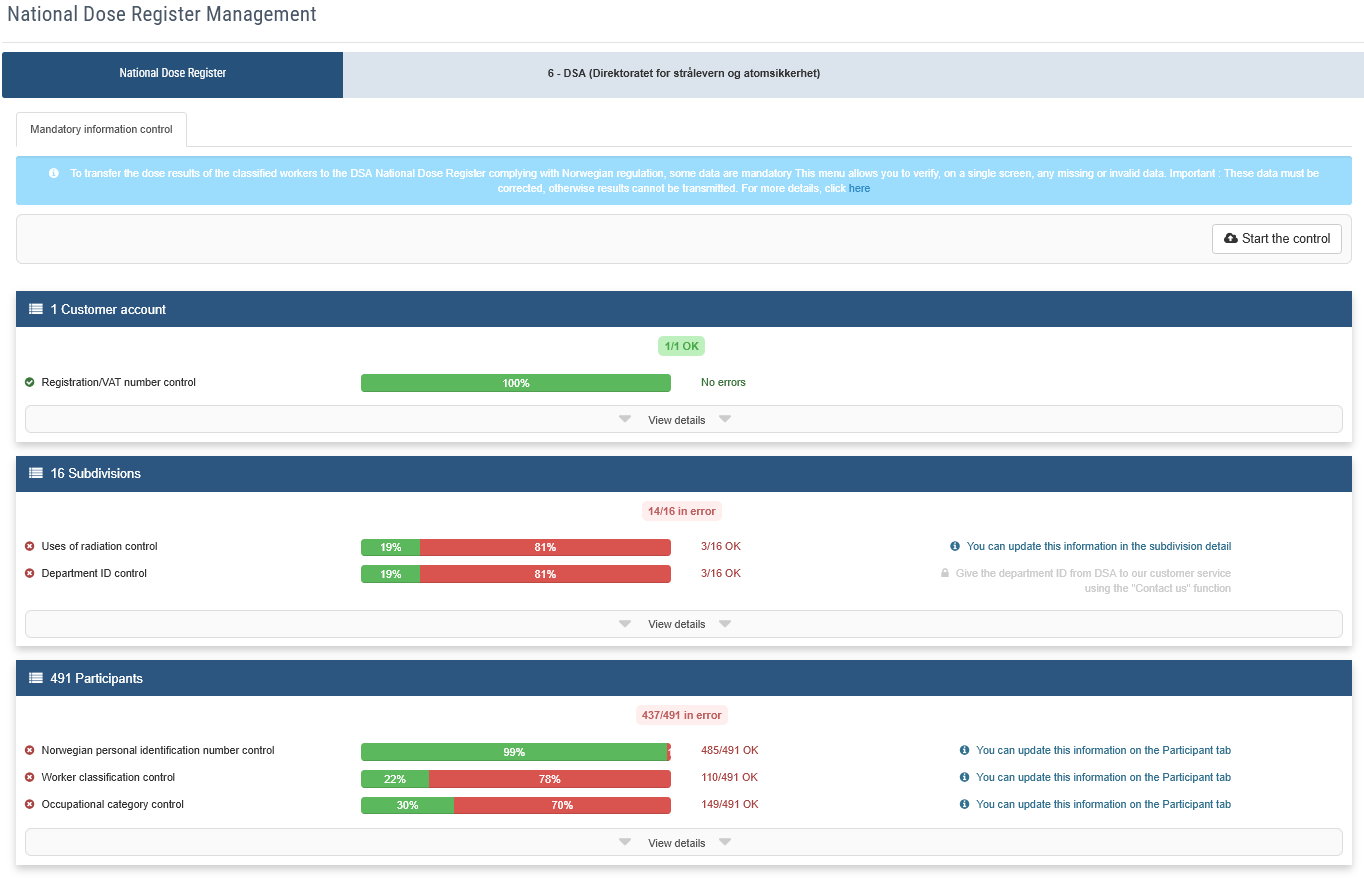Click info icon beside subdivision detail hint
Screen dimensions: 1364x878
click(x=955, y=546)
